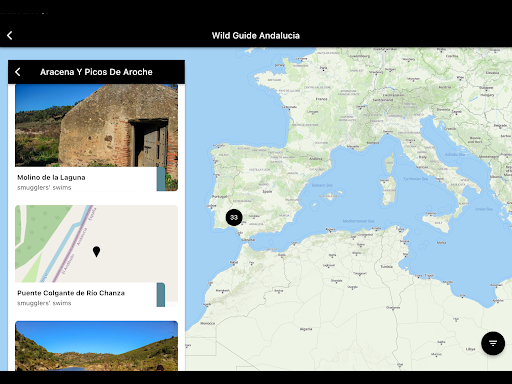Click the 33 cluster marker on map
512x384 pixels.
click(234, 218)
